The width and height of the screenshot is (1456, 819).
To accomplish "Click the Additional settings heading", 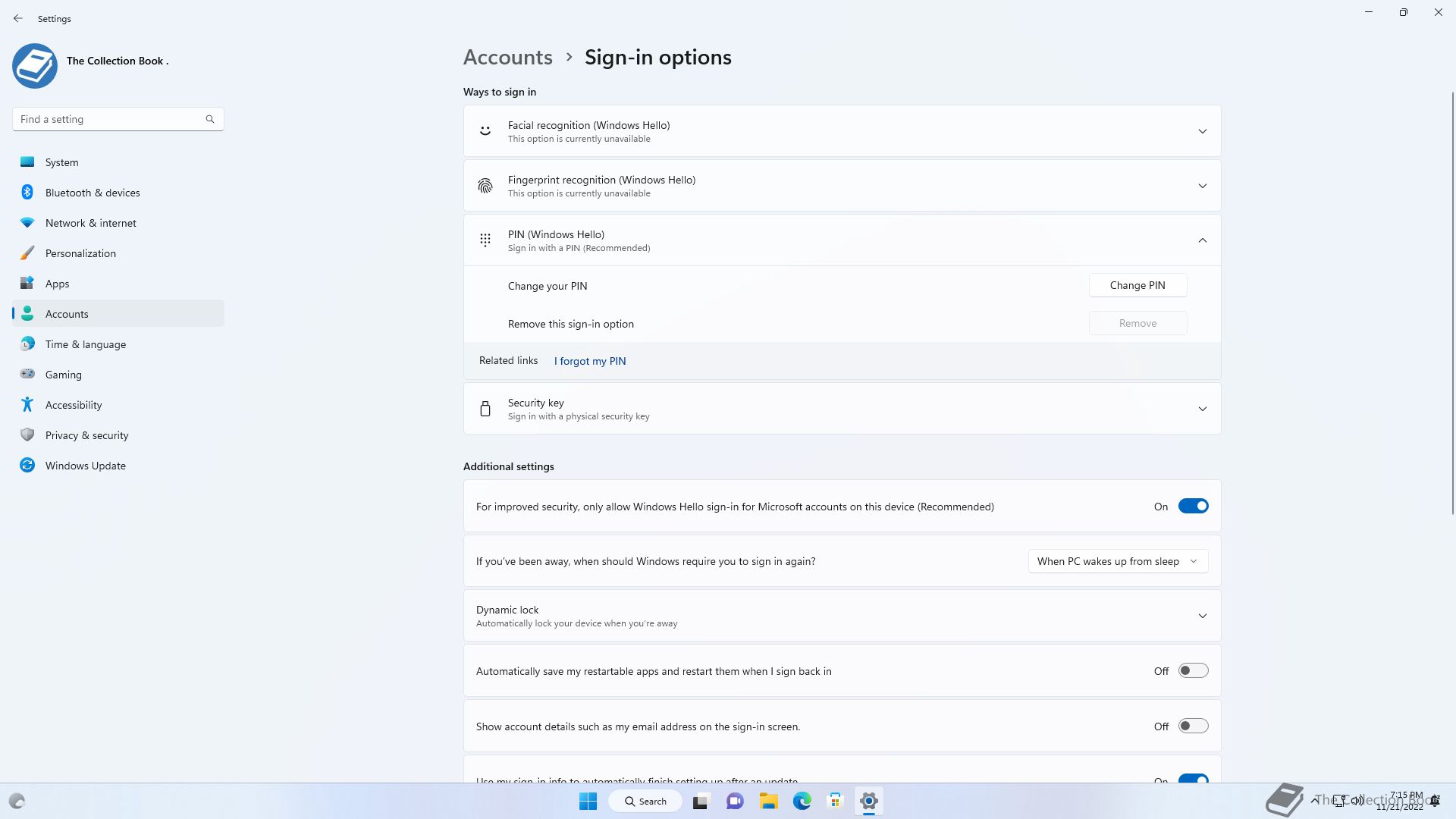I will pos(509,466).
